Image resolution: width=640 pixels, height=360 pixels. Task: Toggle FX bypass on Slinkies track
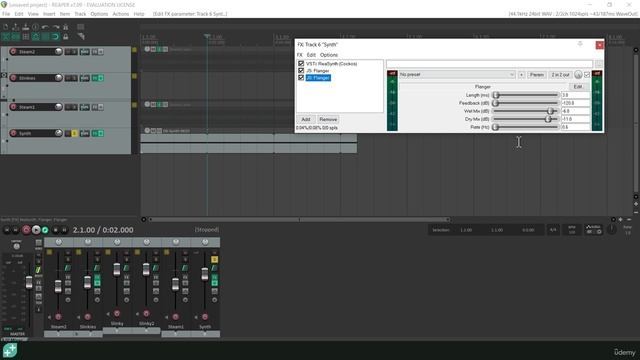click(x=100, y=78)
